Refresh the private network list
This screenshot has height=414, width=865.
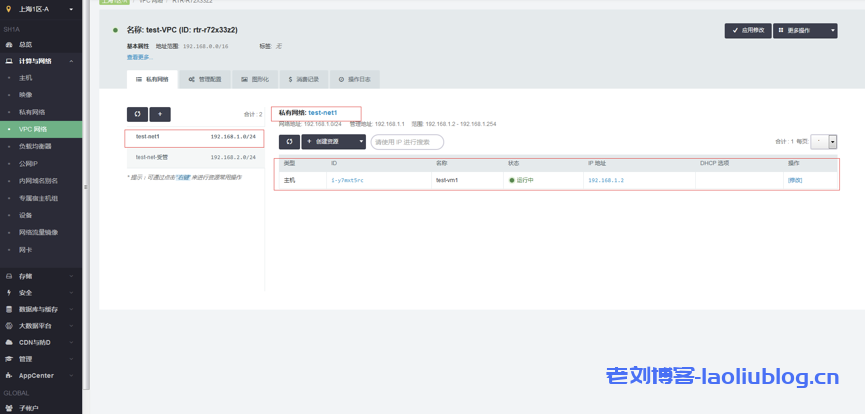[136, 114]
